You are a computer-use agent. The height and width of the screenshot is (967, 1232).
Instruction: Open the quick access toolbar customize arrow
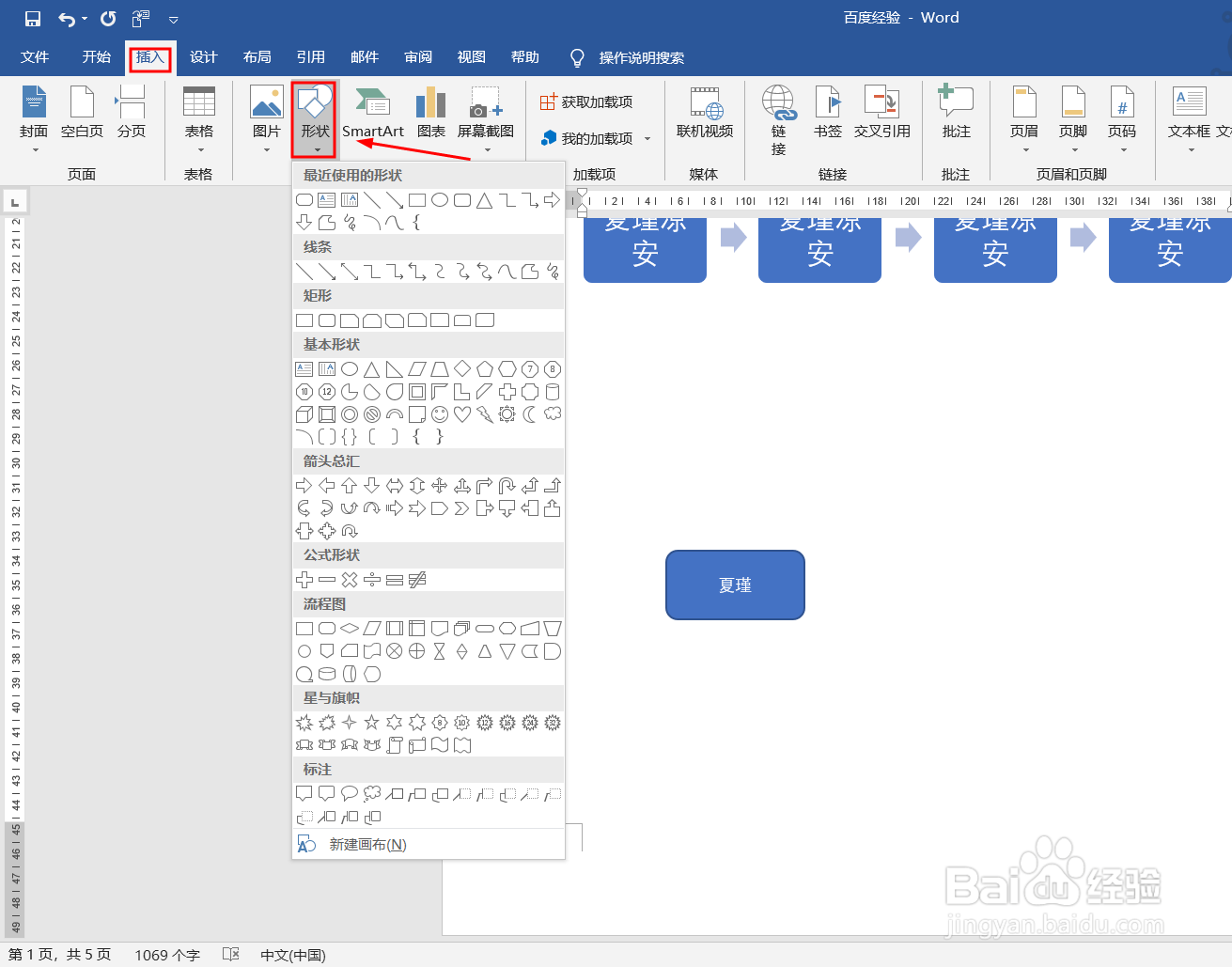173,19
